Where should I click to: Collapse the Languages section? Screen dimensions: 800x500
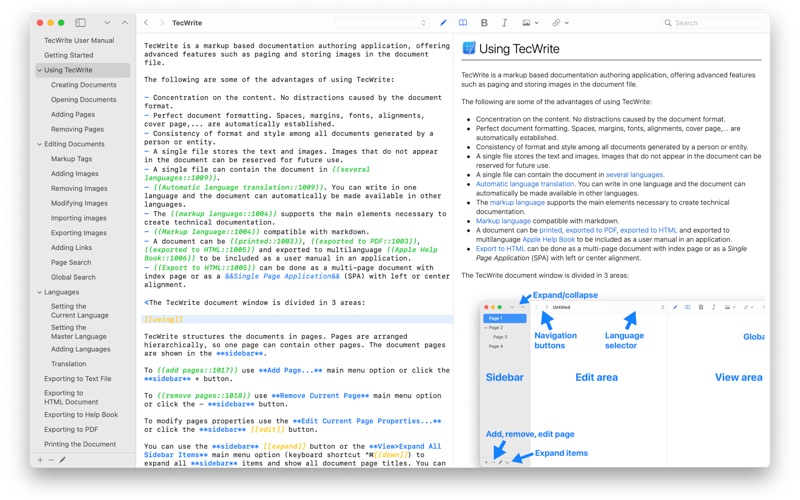(39, 292)
